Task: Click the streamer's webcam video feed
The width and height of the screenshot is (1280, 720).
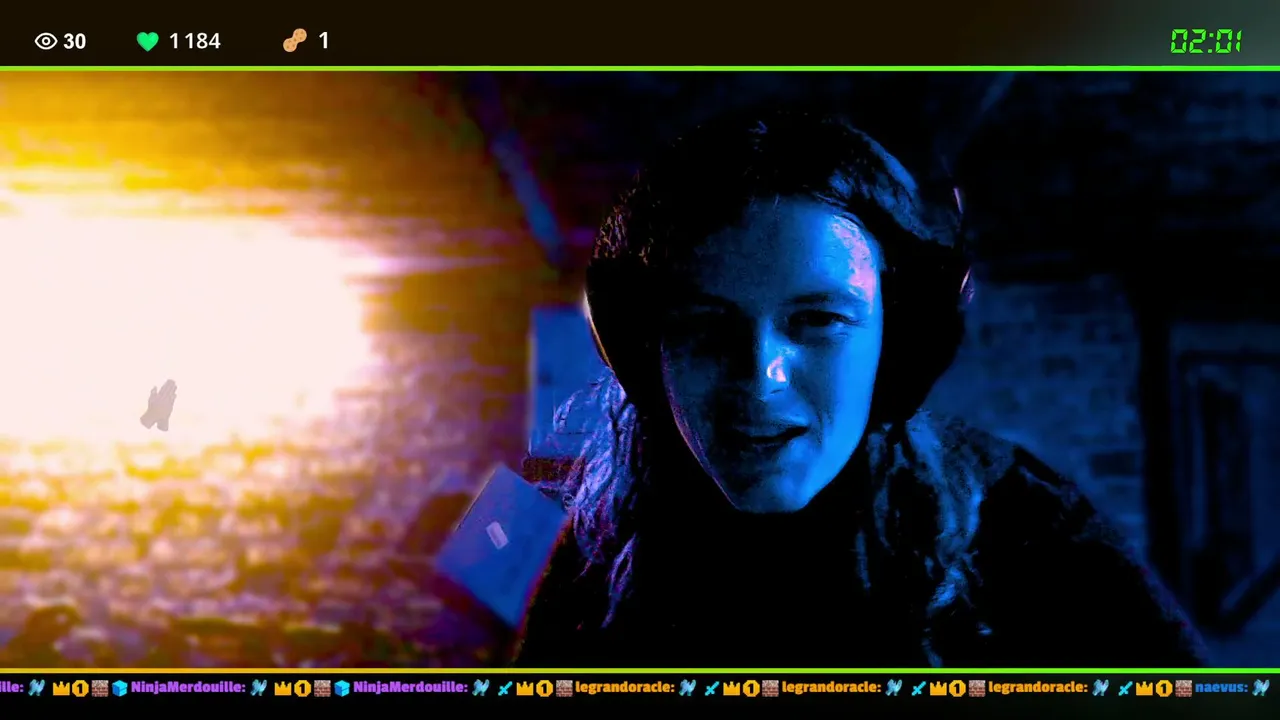Action: [640, 369]
